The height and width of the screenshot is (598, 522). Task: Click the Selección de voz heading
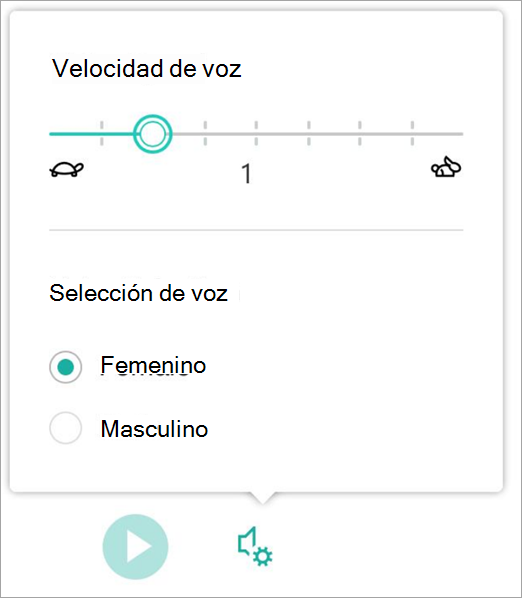pyautogui.click(x=138, y=293)
